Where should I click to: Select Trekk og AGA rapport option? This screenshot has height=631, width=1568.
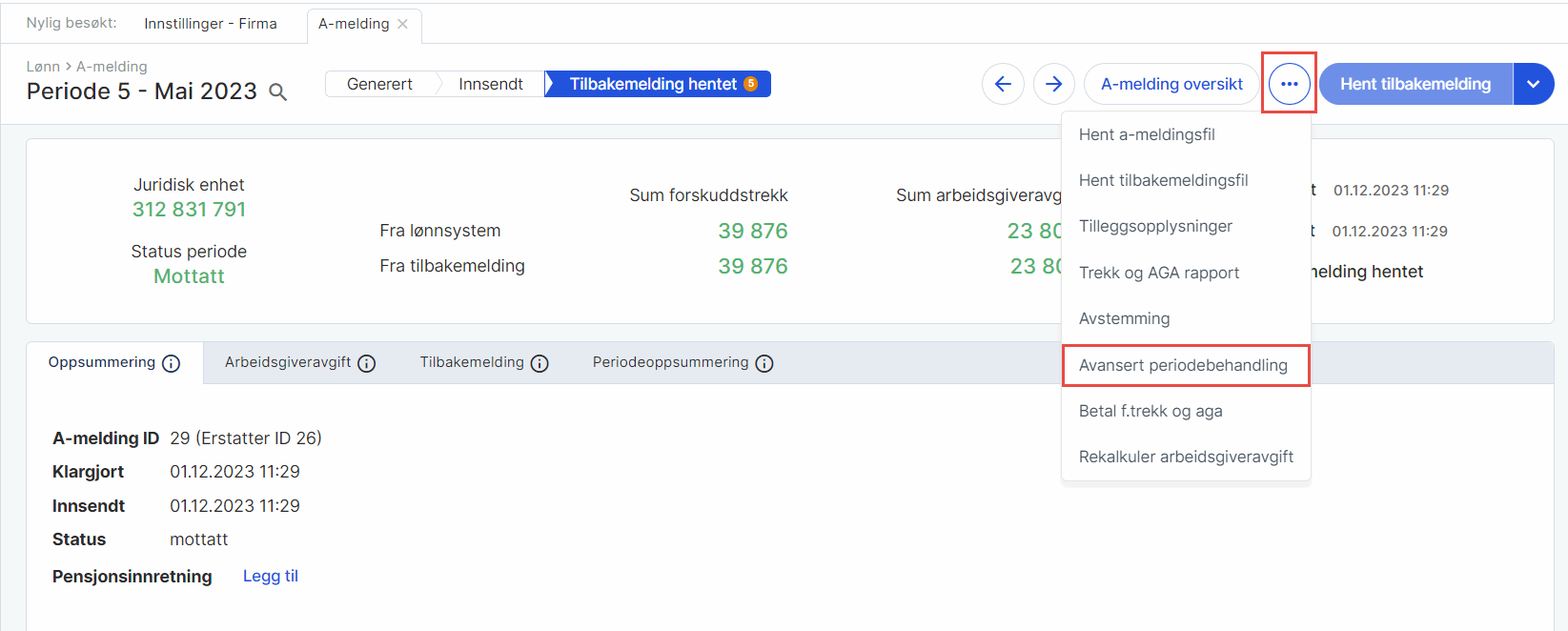[x=1159, y=273]
